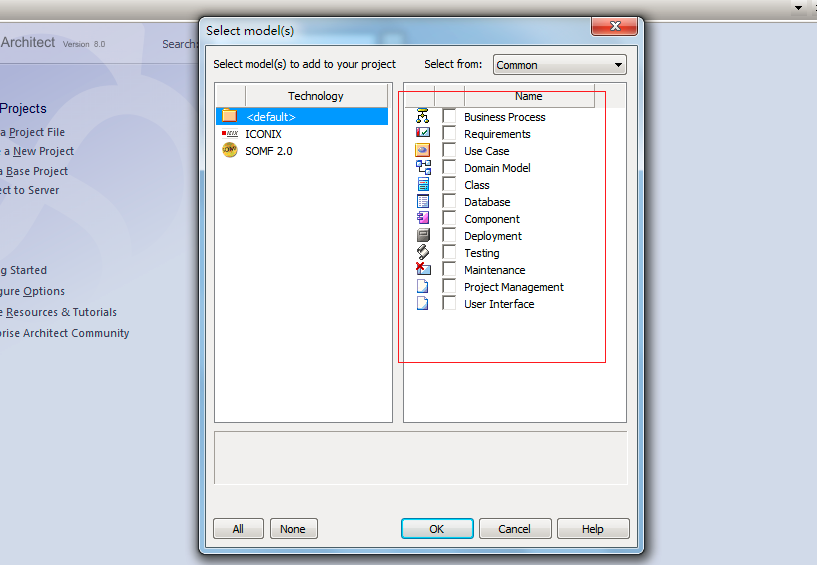This screenshot has height=565, width=817.
Task: Click the New Project link on Start Page
Action: tap(38, 151)
